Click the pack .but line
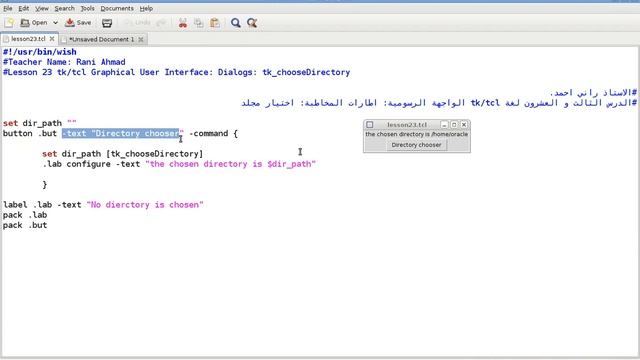 [25, 225]
